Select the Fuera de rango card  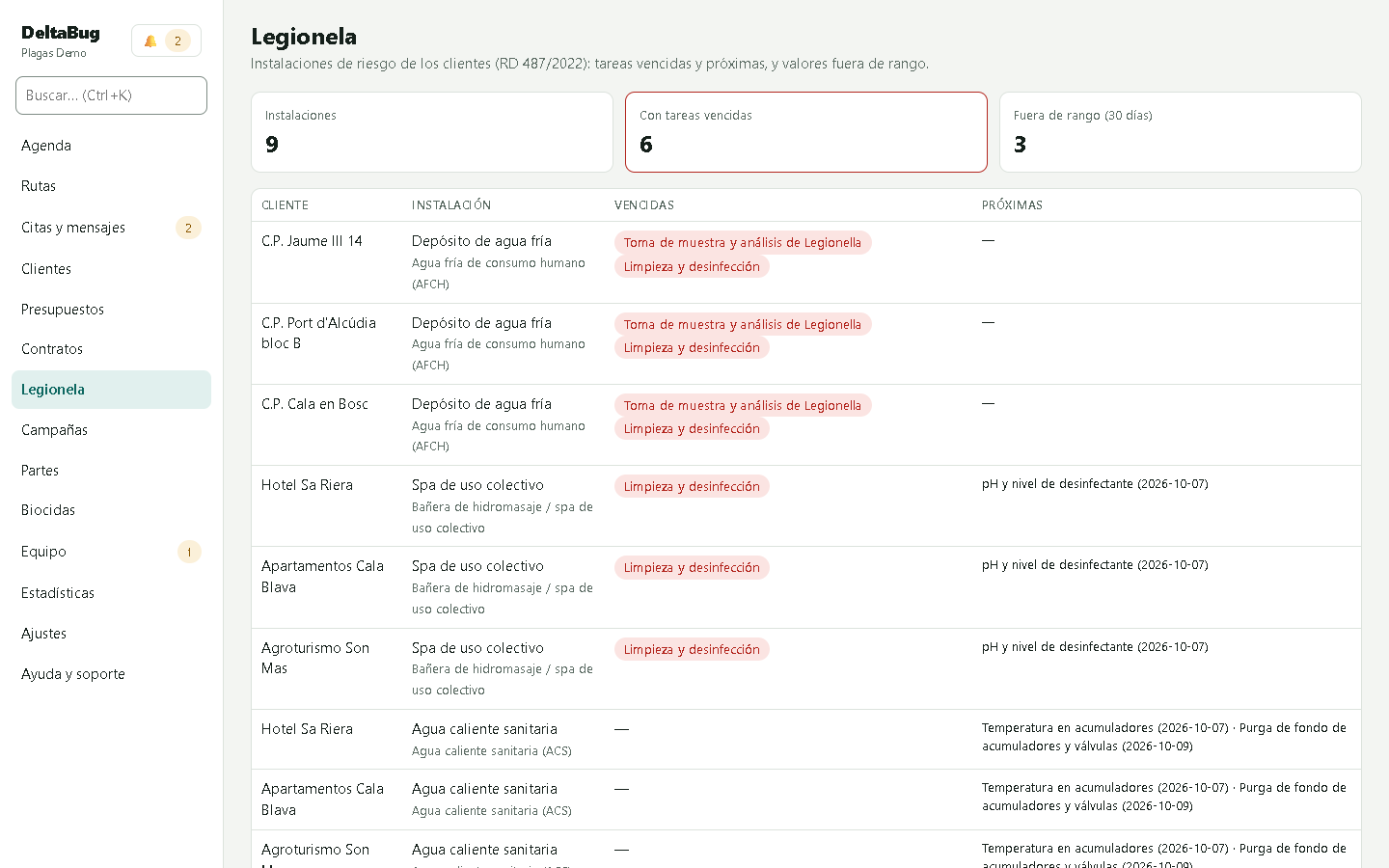click(1181, 132)
